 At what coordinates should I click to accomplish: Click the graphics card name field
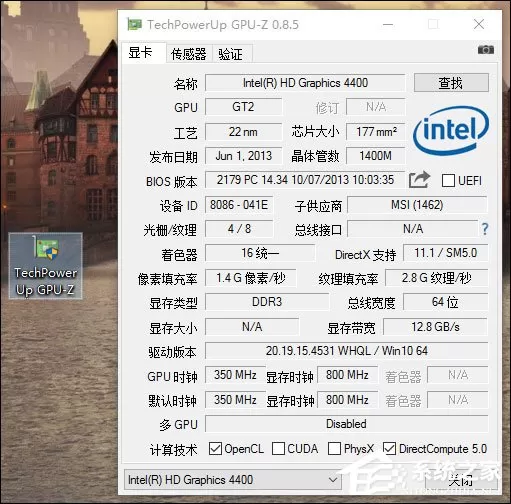(305, 83)
